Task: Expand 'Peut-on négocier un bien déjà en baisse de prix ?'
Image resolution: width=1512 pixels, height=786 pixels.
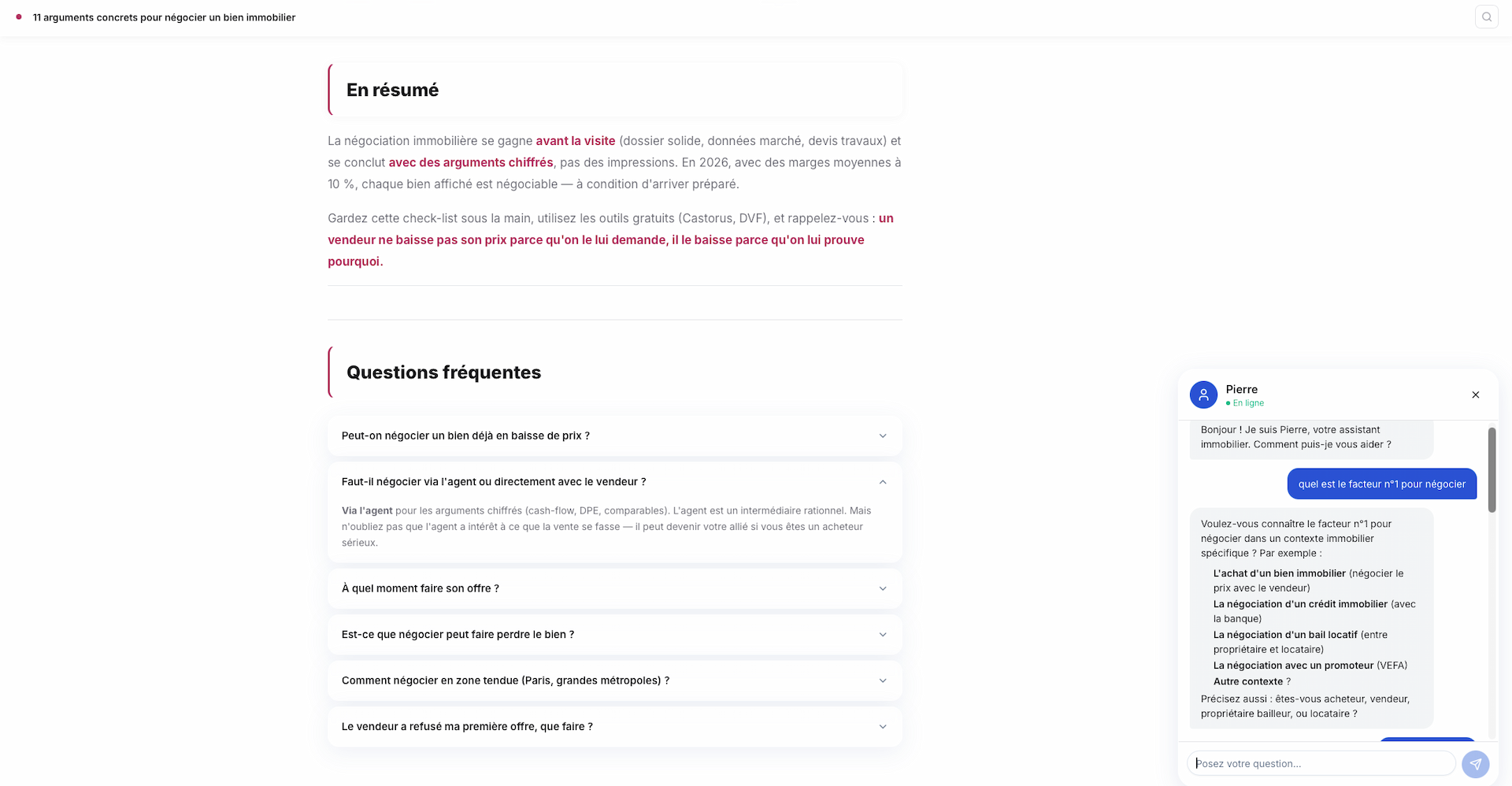Action: pos(614,435)
